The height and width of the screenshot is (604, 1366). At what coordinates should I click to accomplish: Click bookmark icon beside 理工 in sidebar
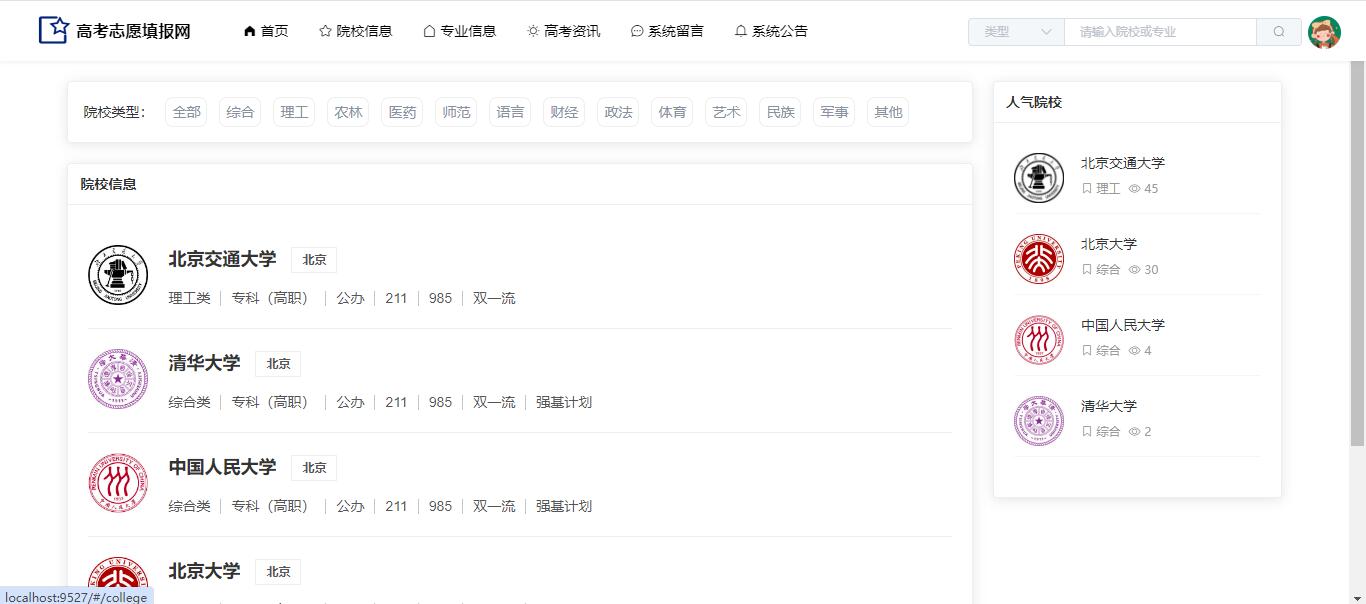[1087, 189]
